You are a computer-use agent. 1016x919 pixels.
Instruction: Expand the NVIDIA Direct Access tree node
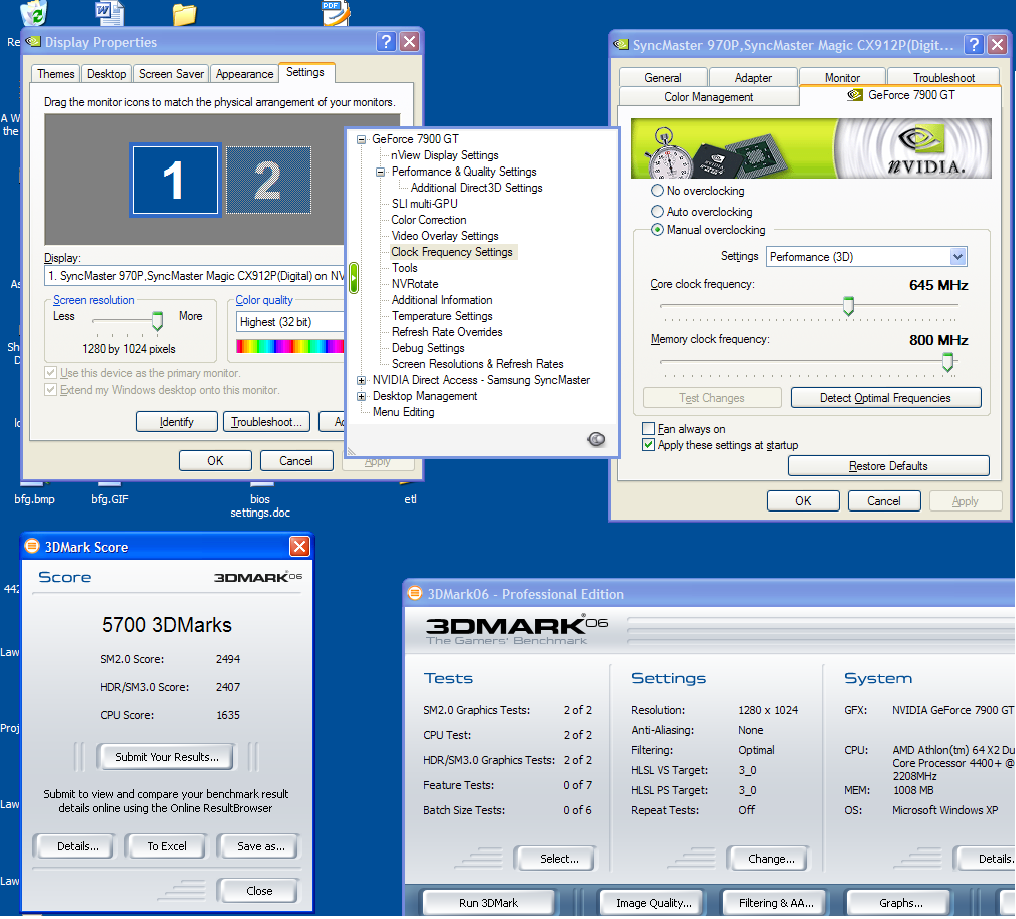[x=362, y=380]
